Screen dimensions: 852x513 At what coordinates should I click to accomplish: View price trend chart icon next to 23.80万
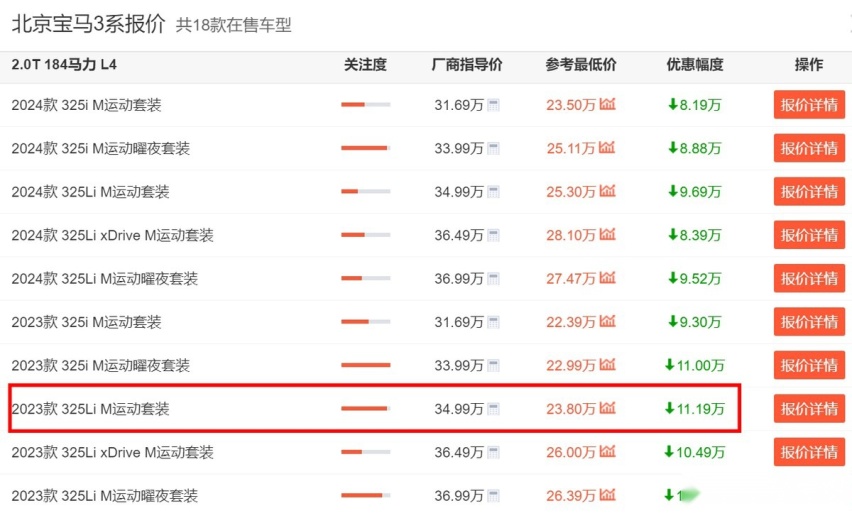pyautogui.click(x=607, y=408)
